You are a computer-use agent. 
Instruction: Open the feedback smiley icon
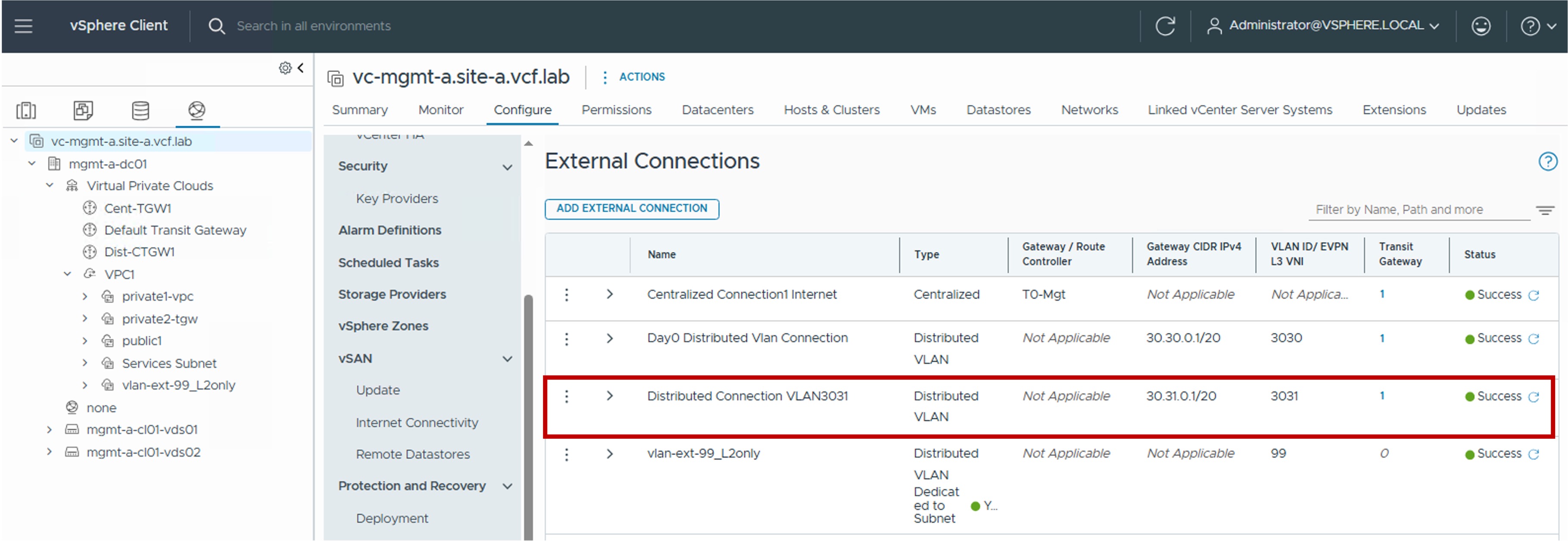pyautogui.click(x=1481, y=25)
